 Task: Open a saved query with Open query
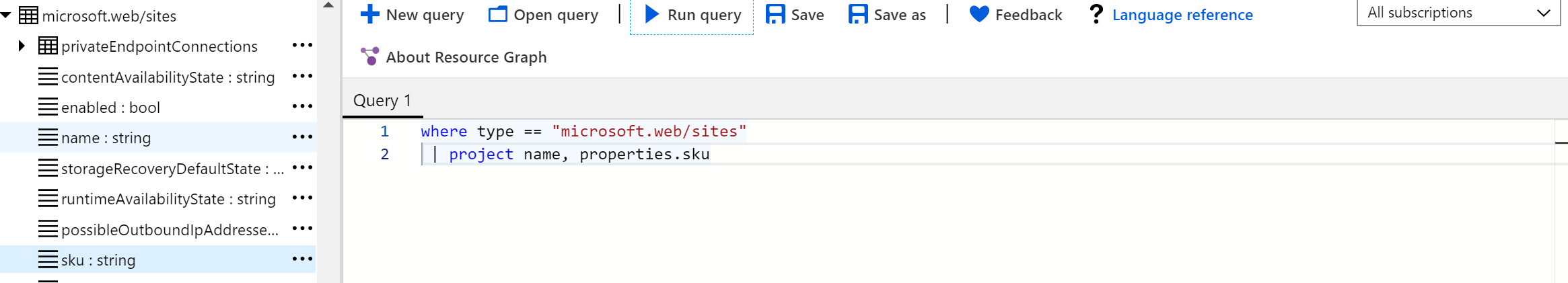click(543, 15)
